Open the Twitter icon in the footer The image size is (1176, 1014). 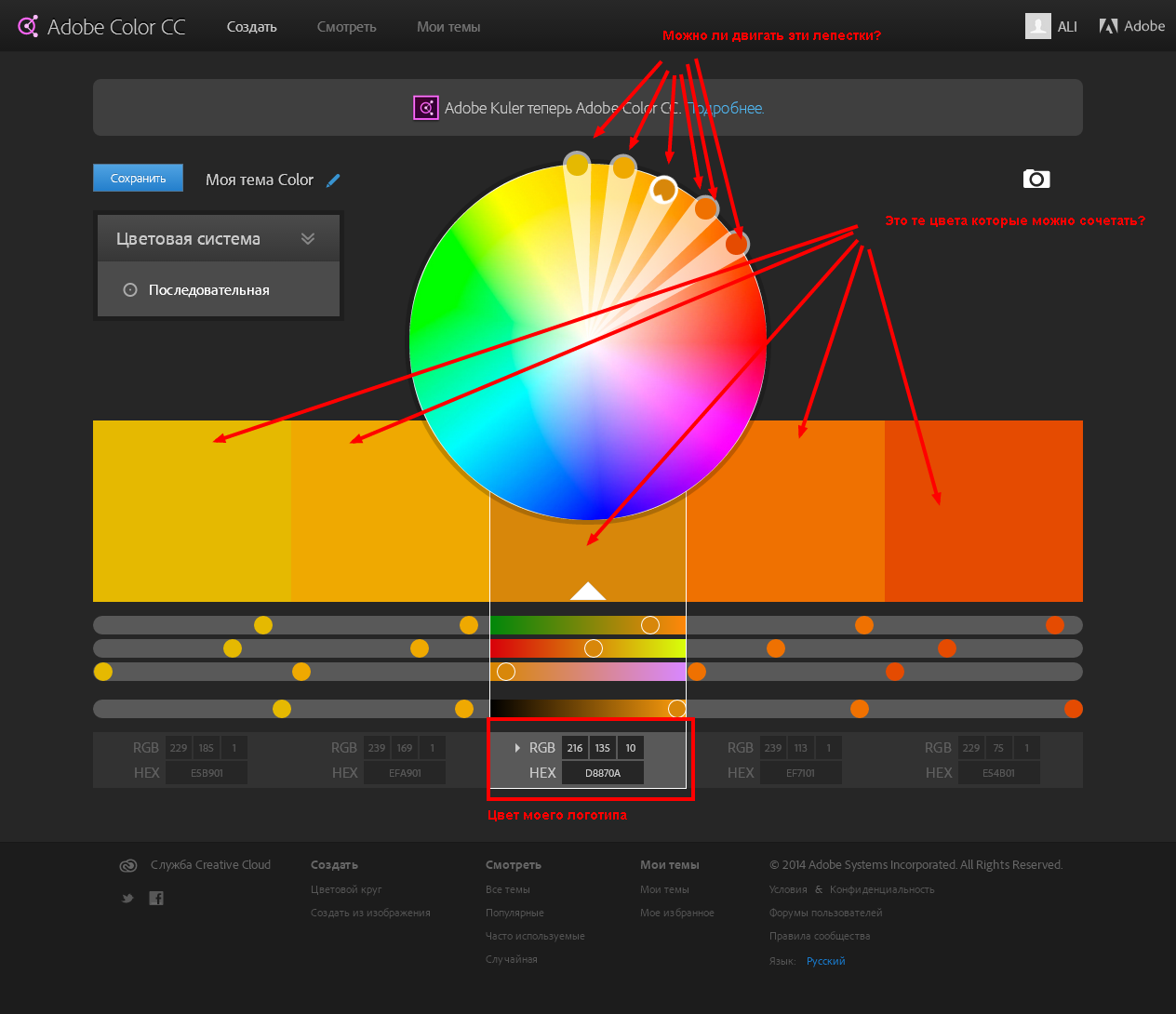click(x=127, y=898)
